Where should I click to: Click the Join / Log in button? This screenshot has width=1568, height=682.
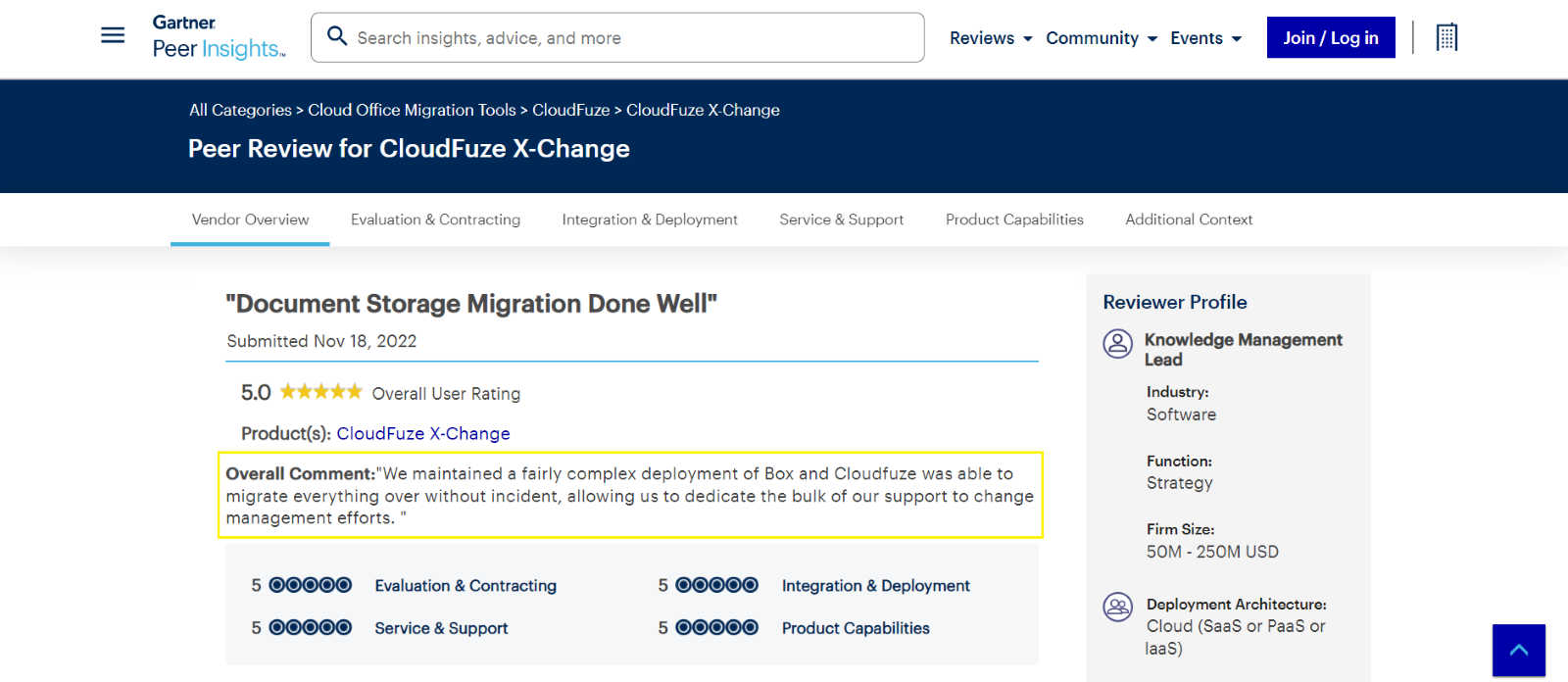(x=1330, y=37)
